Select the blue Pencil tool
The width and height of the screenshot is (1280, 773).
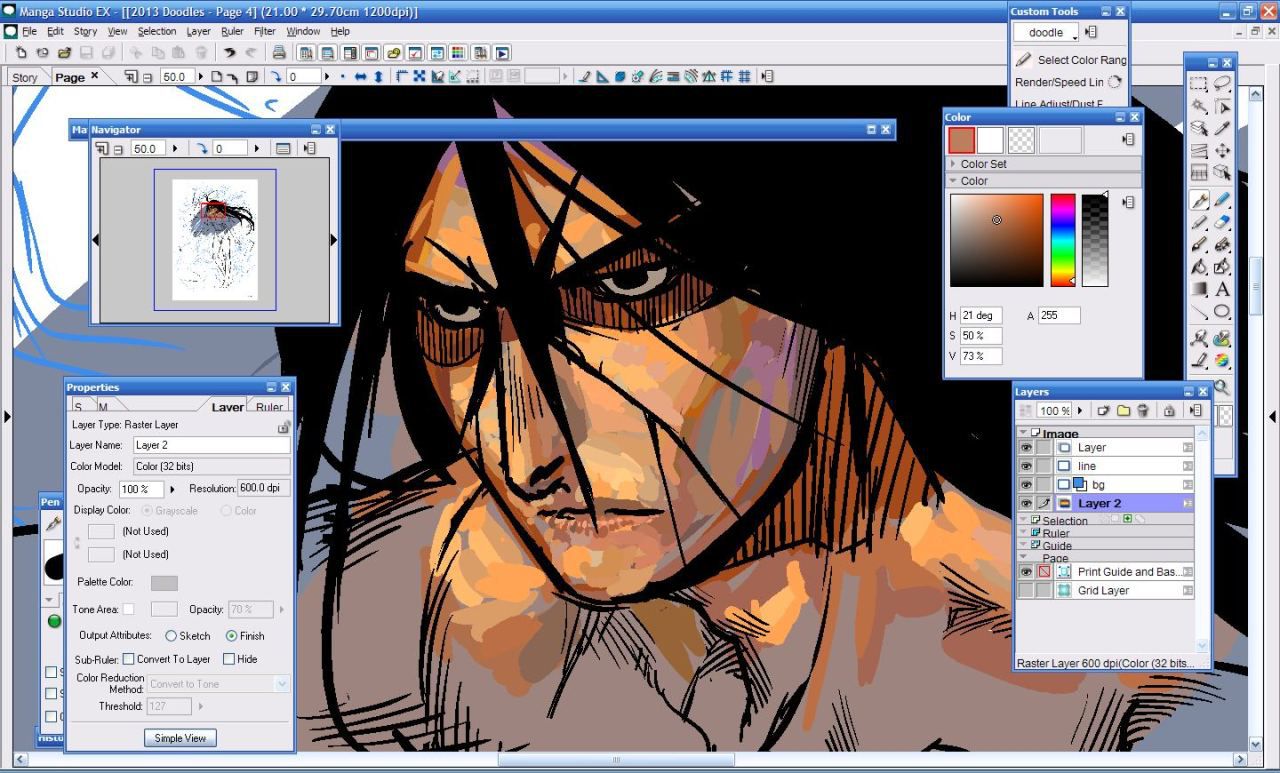tap(1222, 198)
